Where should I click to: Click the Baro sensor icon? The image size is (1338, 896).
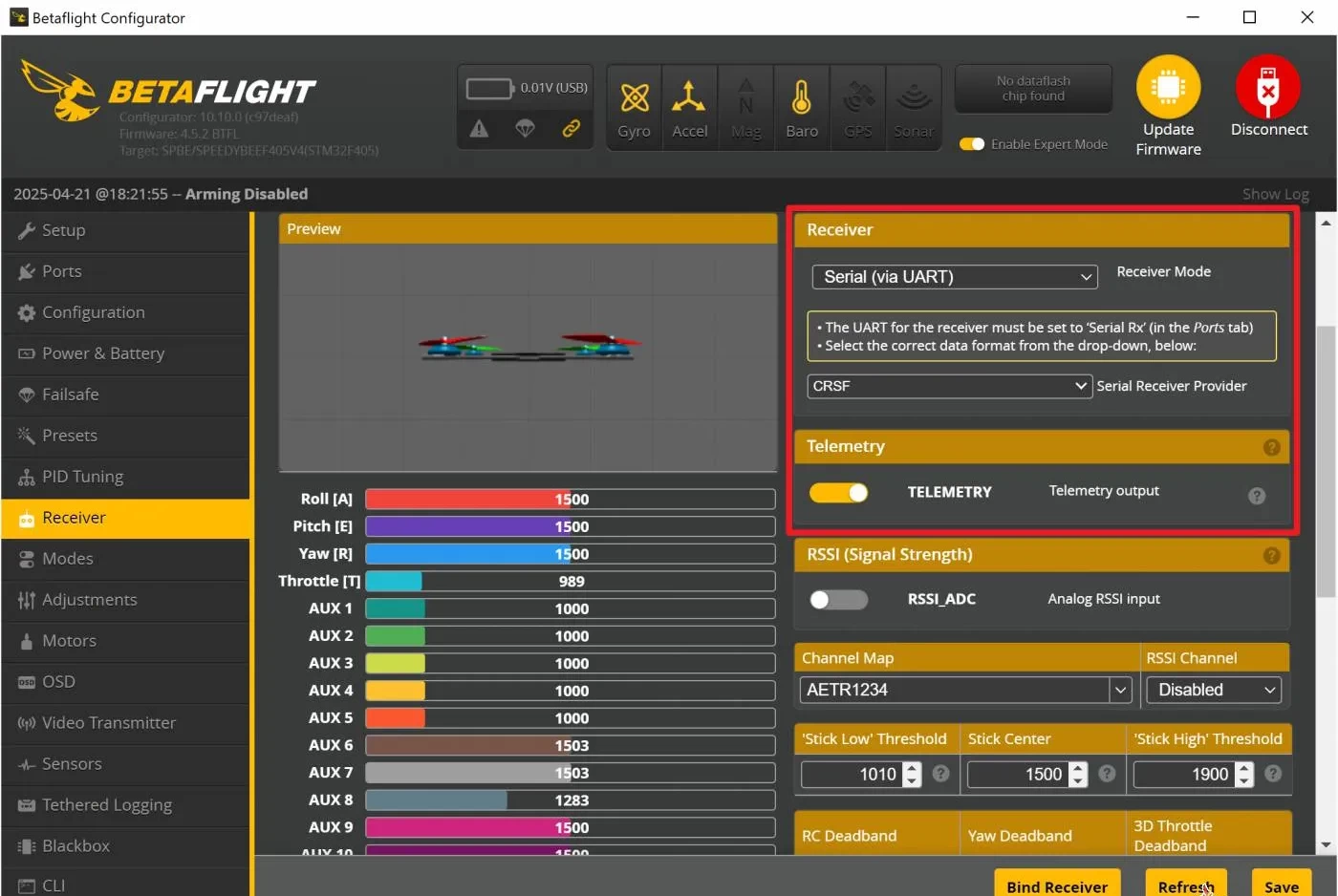point(802,96)
